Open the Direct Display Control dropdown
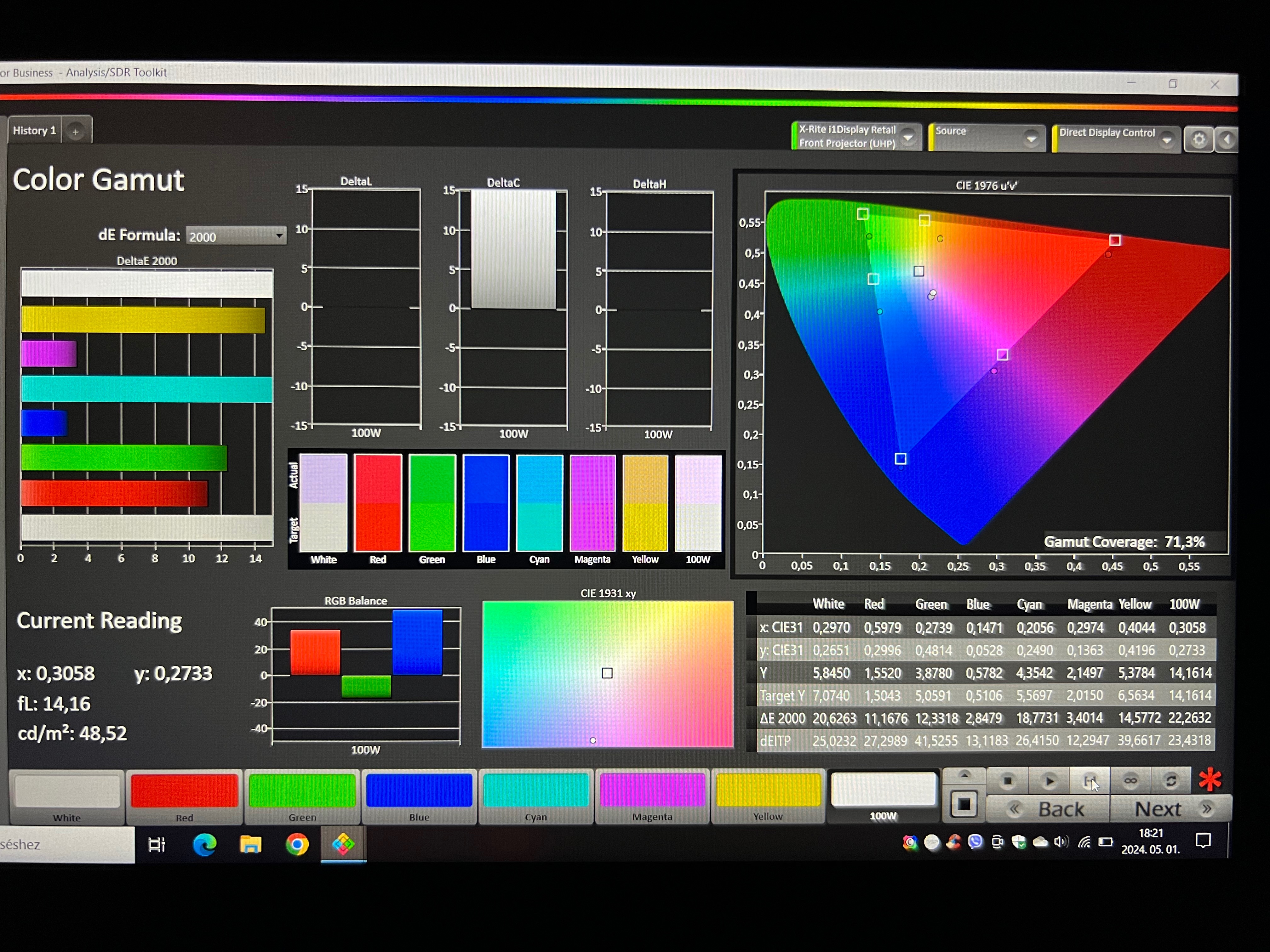Image resolution: width=1270 pixels, height=952 pixels. tap(1166, 140)
